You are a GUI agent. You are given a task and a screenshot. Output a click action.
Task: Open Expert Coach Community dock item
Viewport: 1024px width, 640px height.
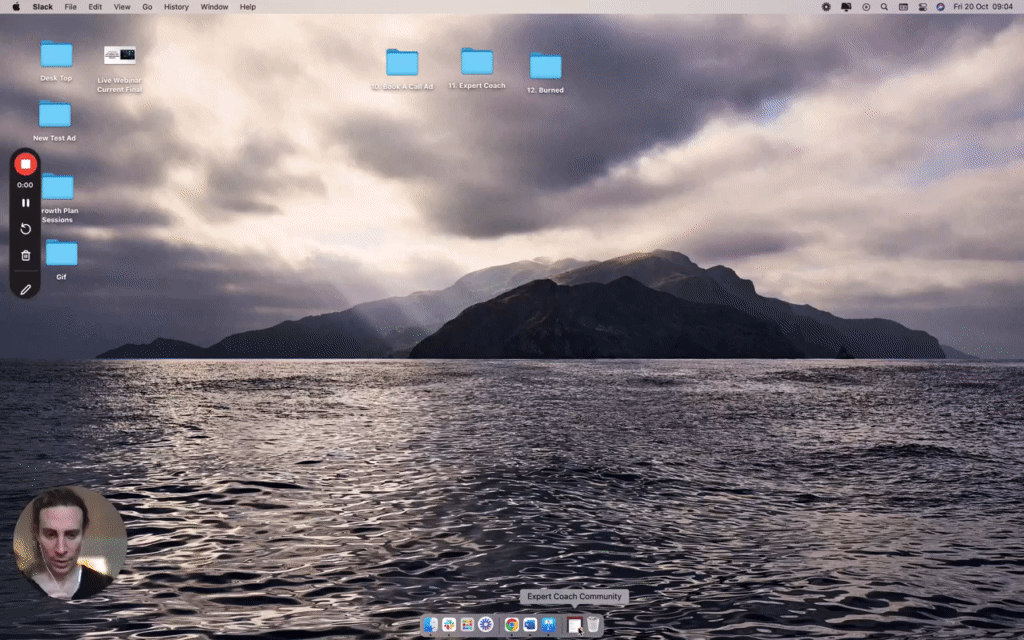click(x=575, y=625)
